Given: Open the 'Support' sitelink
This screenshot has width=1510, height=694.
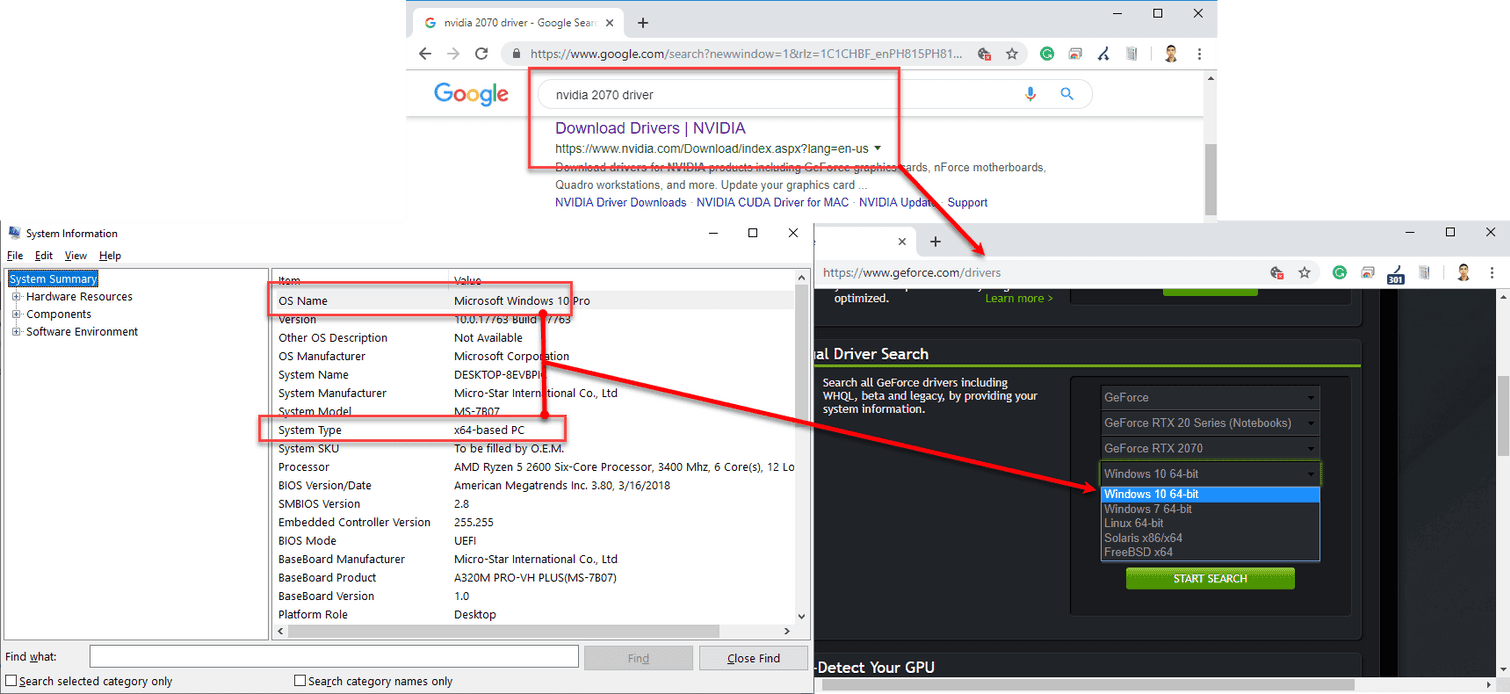Looking at the screenshot, I should (x=967, y=202).
